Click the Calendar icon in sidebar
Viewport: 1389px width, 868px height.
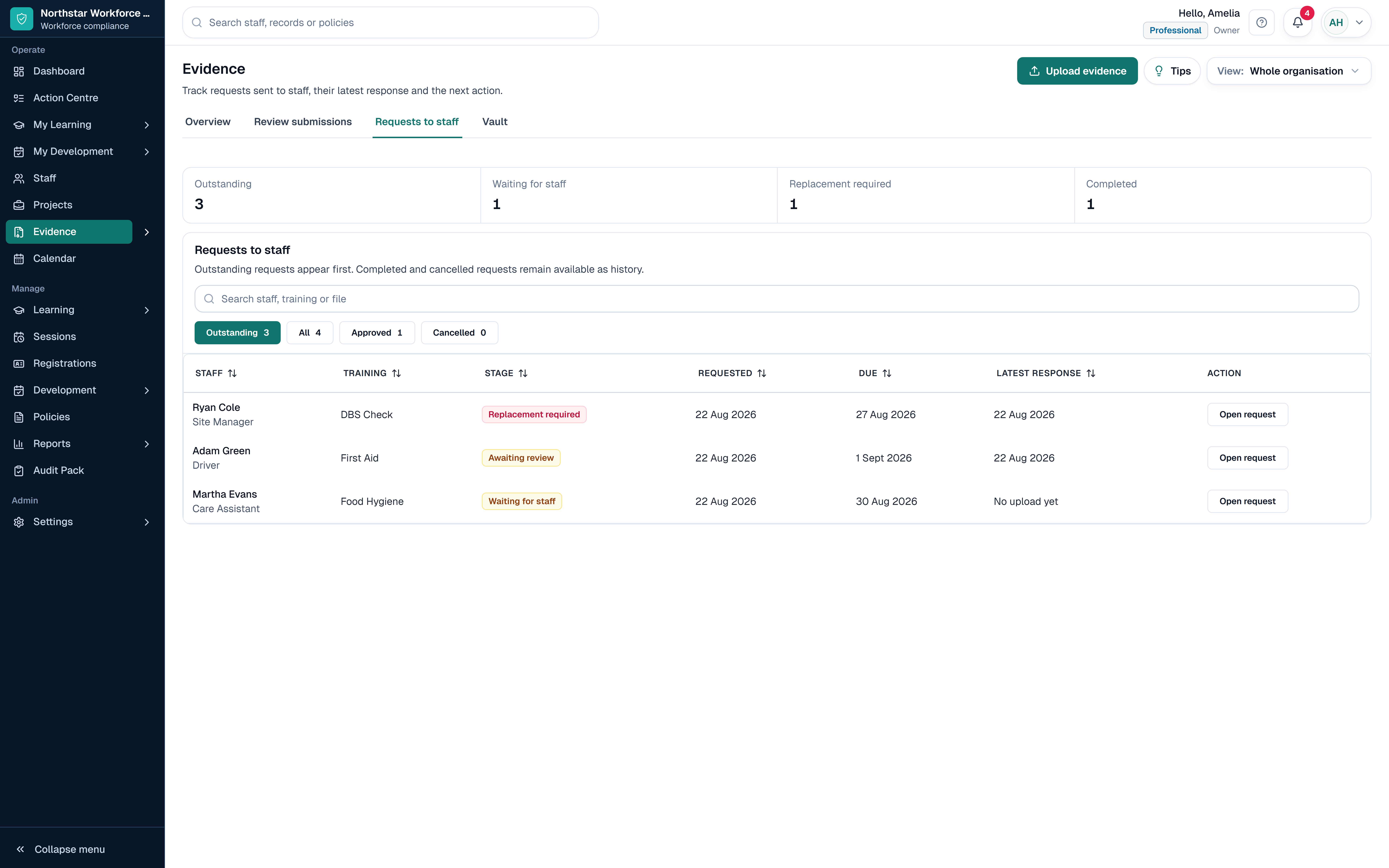click(x=19, y=259)
